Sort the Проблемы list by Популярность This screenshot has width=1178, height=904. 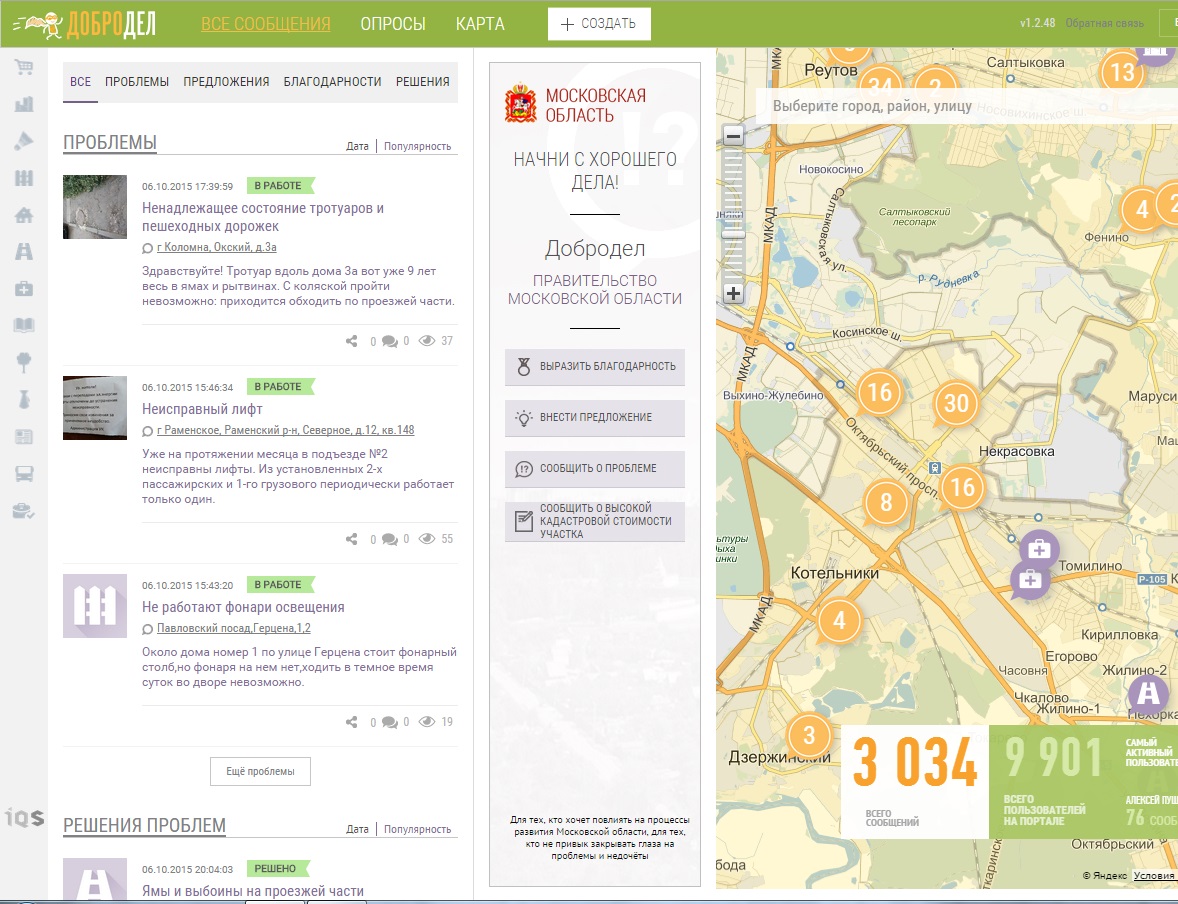pos(417,146)
